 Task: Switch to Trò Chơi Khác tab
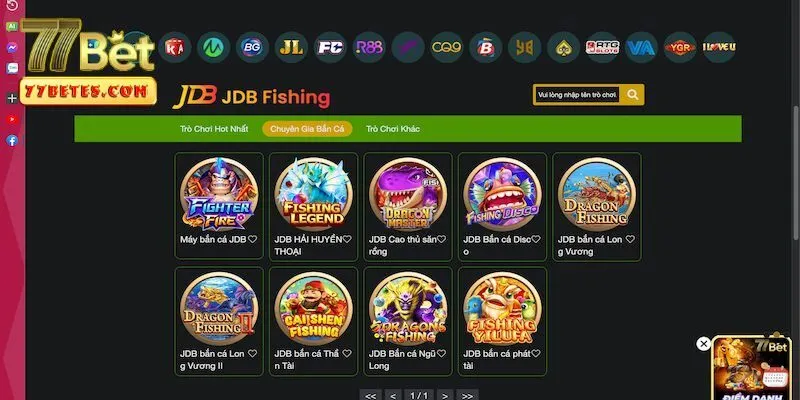coord(393,129)
